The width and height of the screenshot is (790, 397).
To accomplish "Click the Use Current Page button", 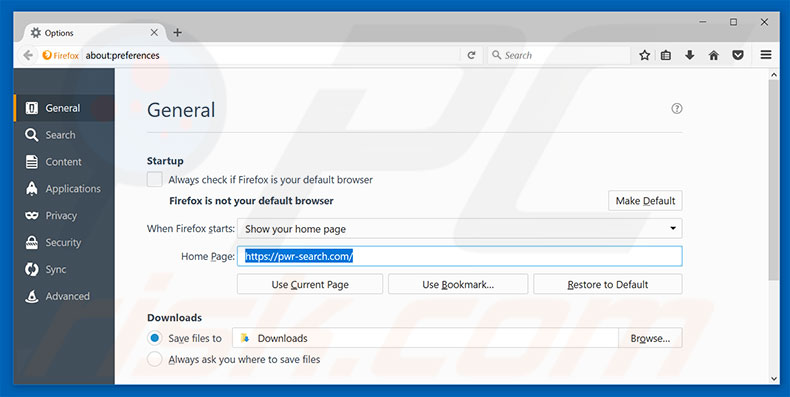I will tap(310, 285).
